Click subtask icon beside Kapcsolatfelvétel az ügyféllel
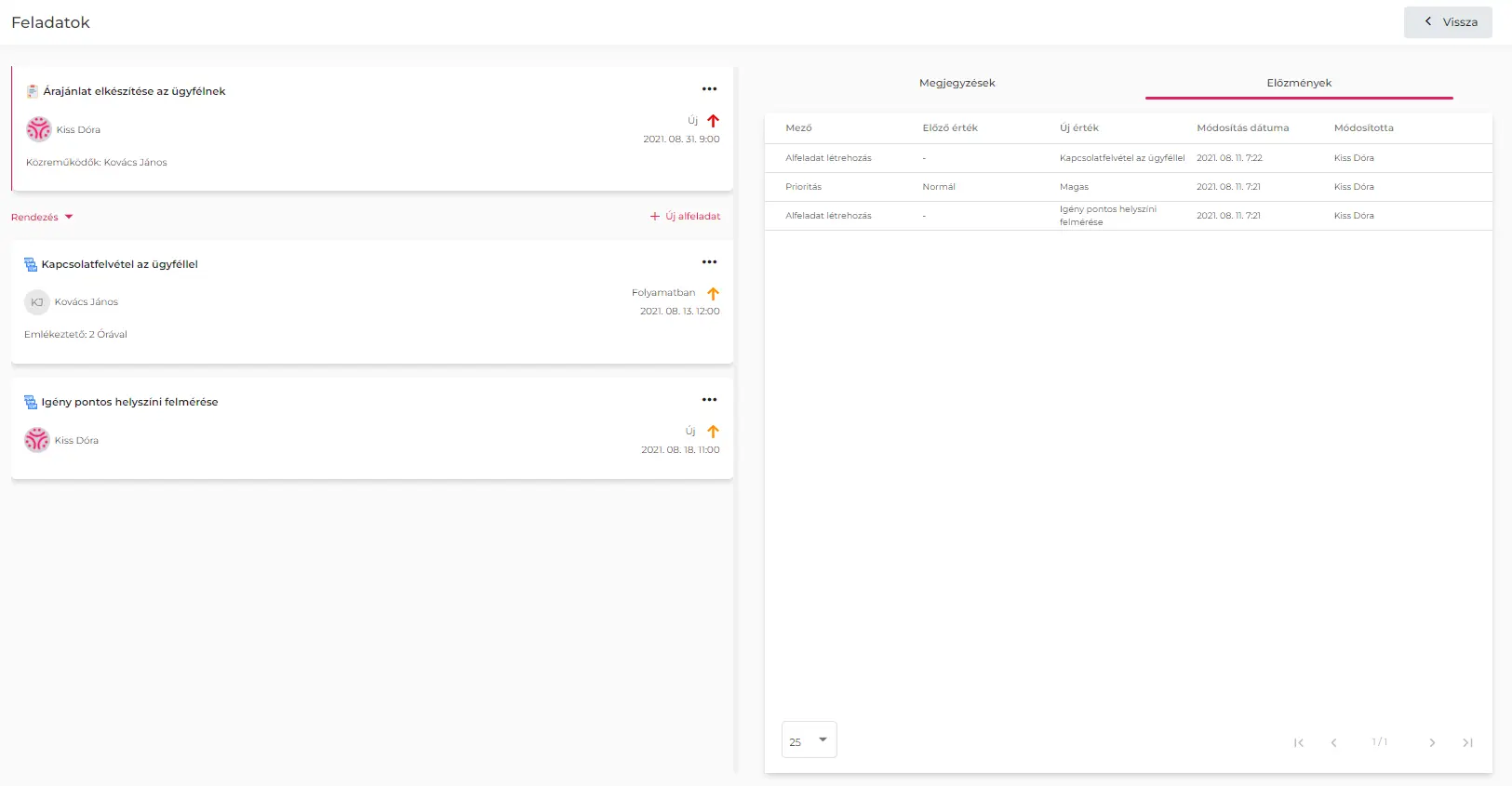This screenshot has height=786, width=1512. pyautogui.click(x=31, y=265)
